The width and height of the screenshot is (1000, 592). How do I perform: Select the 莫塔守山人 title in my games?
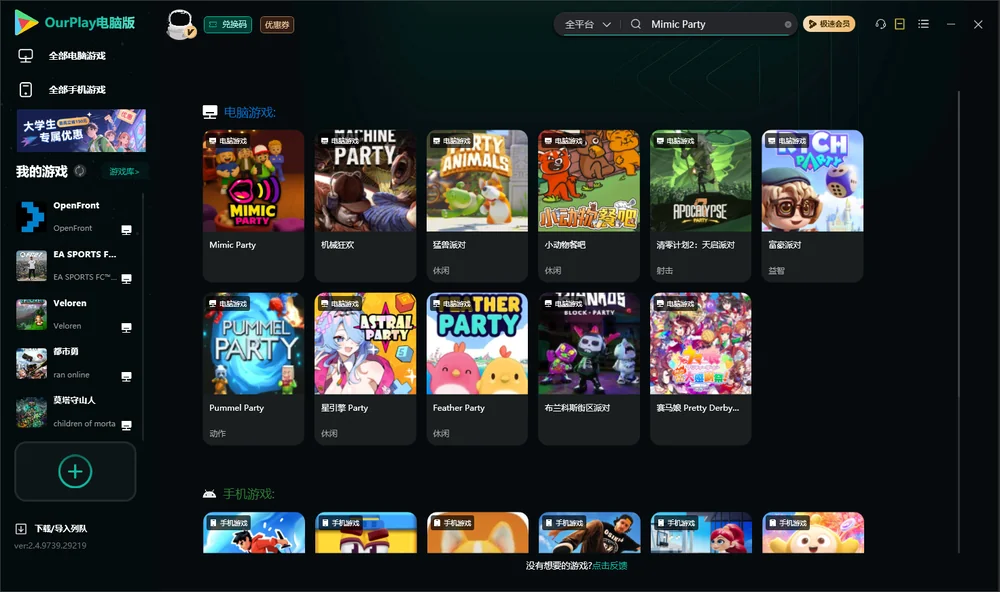[x=74, y=401]
